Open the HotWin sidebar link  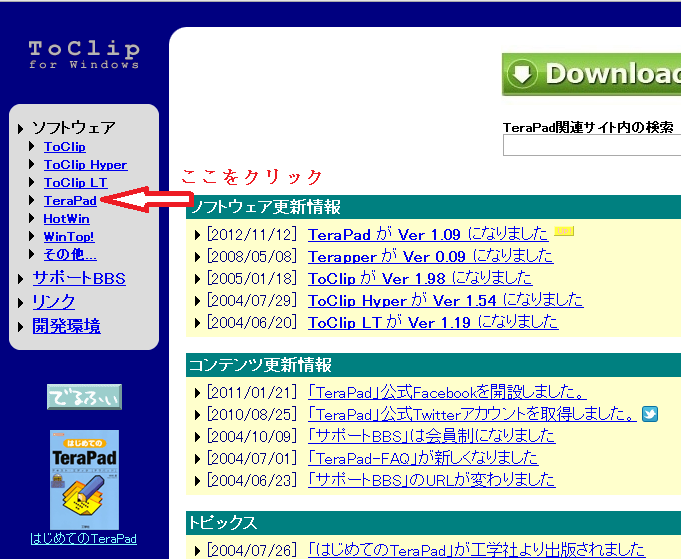[x=66, y=218]
